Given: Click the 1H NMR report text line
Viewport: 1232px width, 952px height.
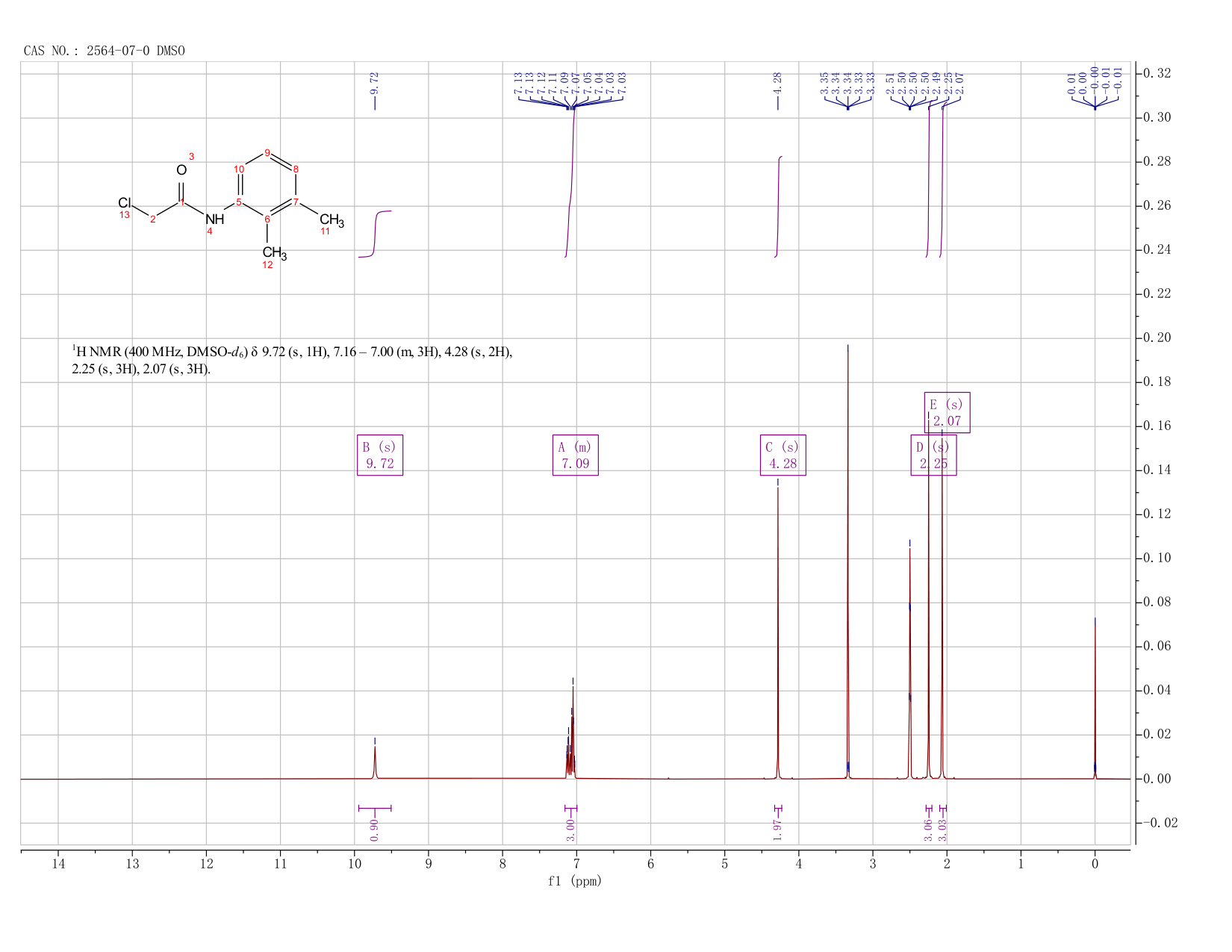Looking at the screenshot, I should [x=292, y=360].
